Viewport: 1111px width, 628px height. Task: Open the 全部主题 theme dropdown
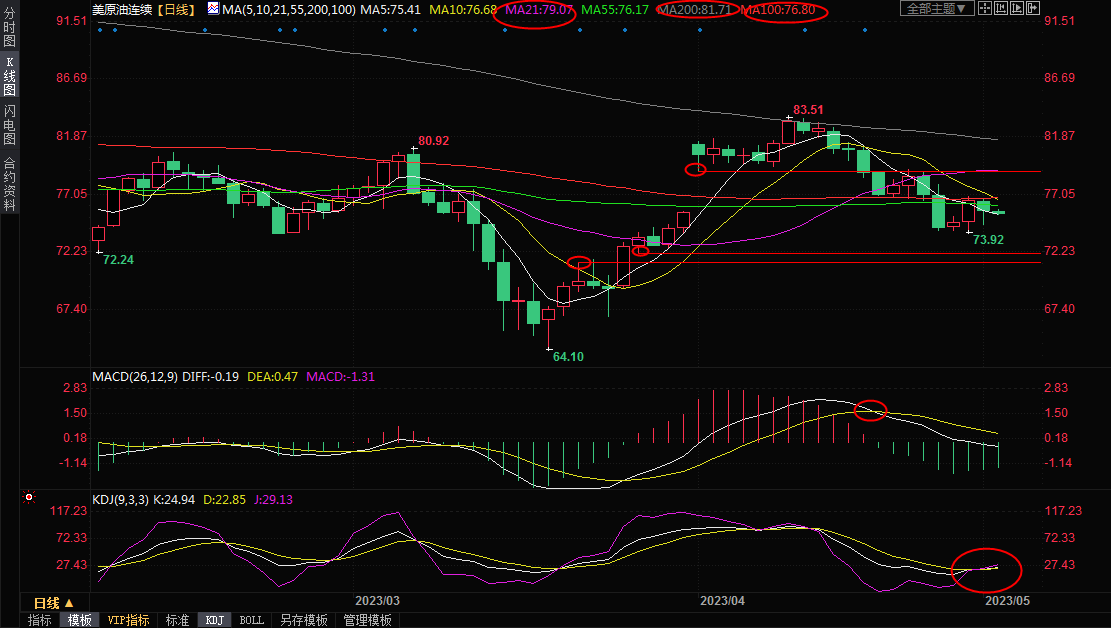pyautogui.click(x=936, y=9)
